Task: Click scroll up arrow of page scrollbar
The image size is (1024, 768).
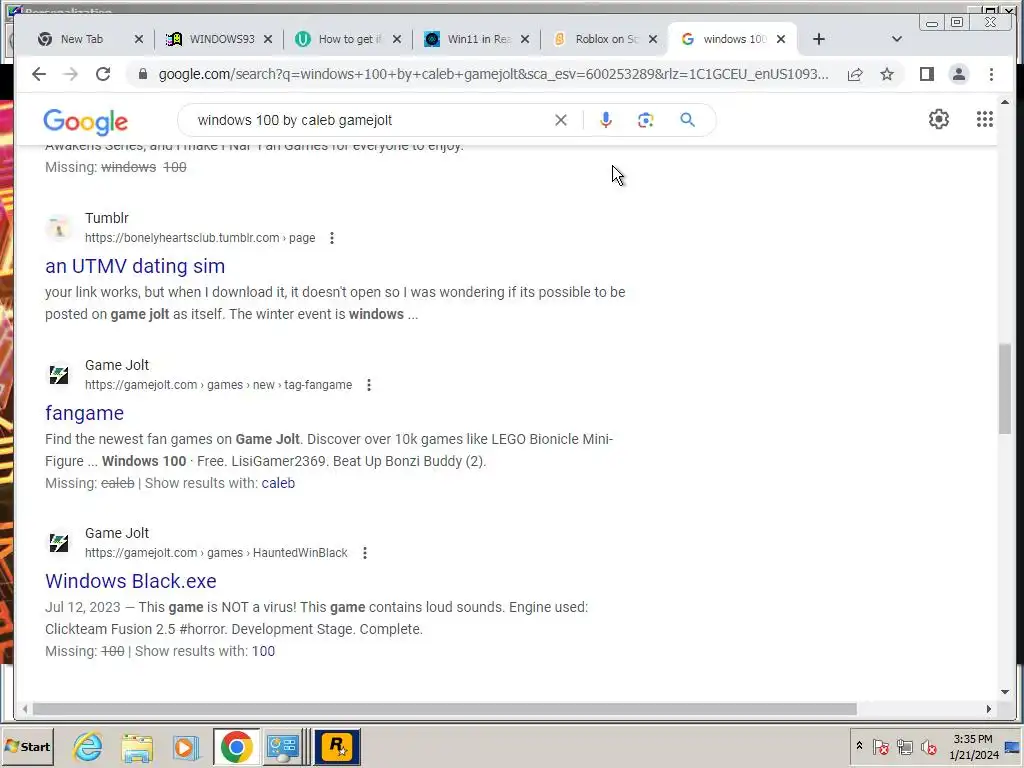Action: (x=1004, y=103)
